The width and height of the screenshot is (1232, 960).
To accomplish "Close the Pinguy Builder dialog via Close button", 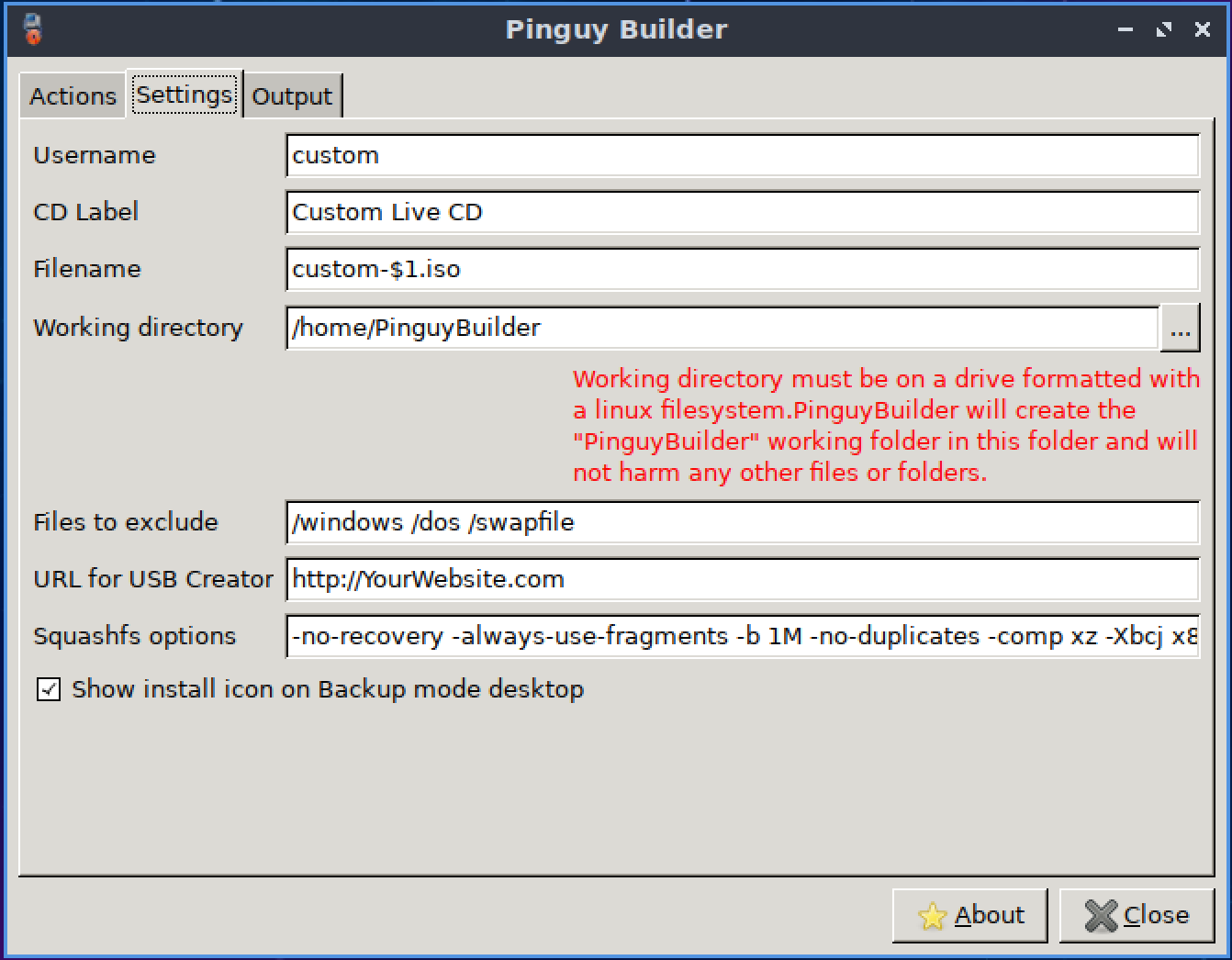I will (1137, 915).
